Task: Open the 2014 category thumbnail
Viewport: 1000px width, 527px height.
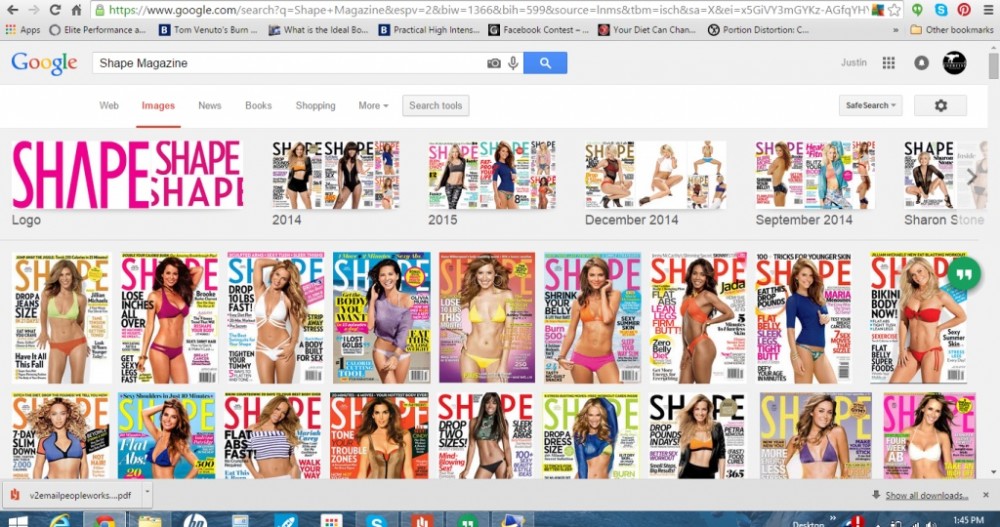Action: click(x=336, y=175)
